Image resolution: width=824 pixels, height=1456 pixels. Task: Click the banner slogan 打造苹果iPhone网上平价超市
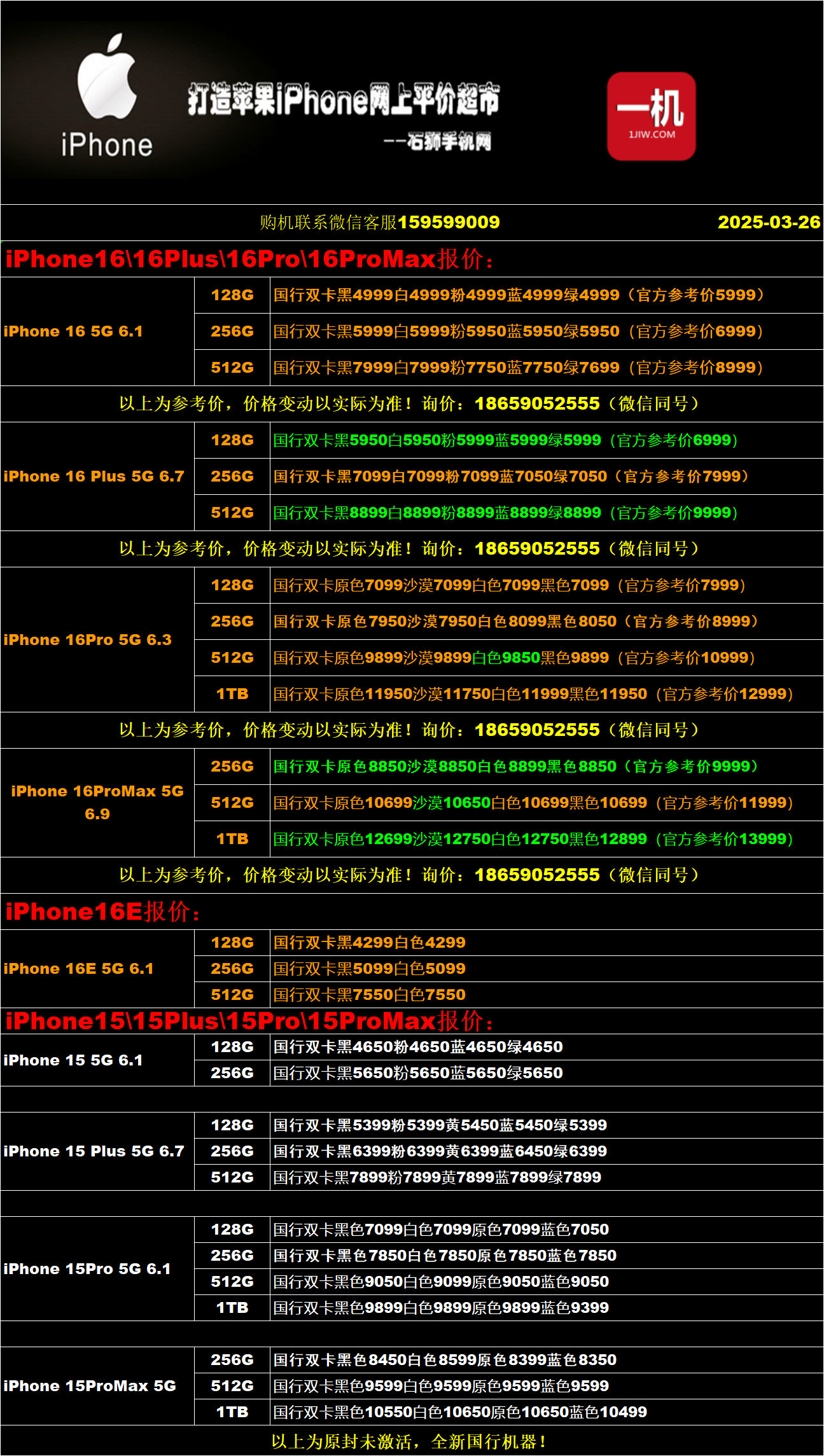[x=344, y=99]
